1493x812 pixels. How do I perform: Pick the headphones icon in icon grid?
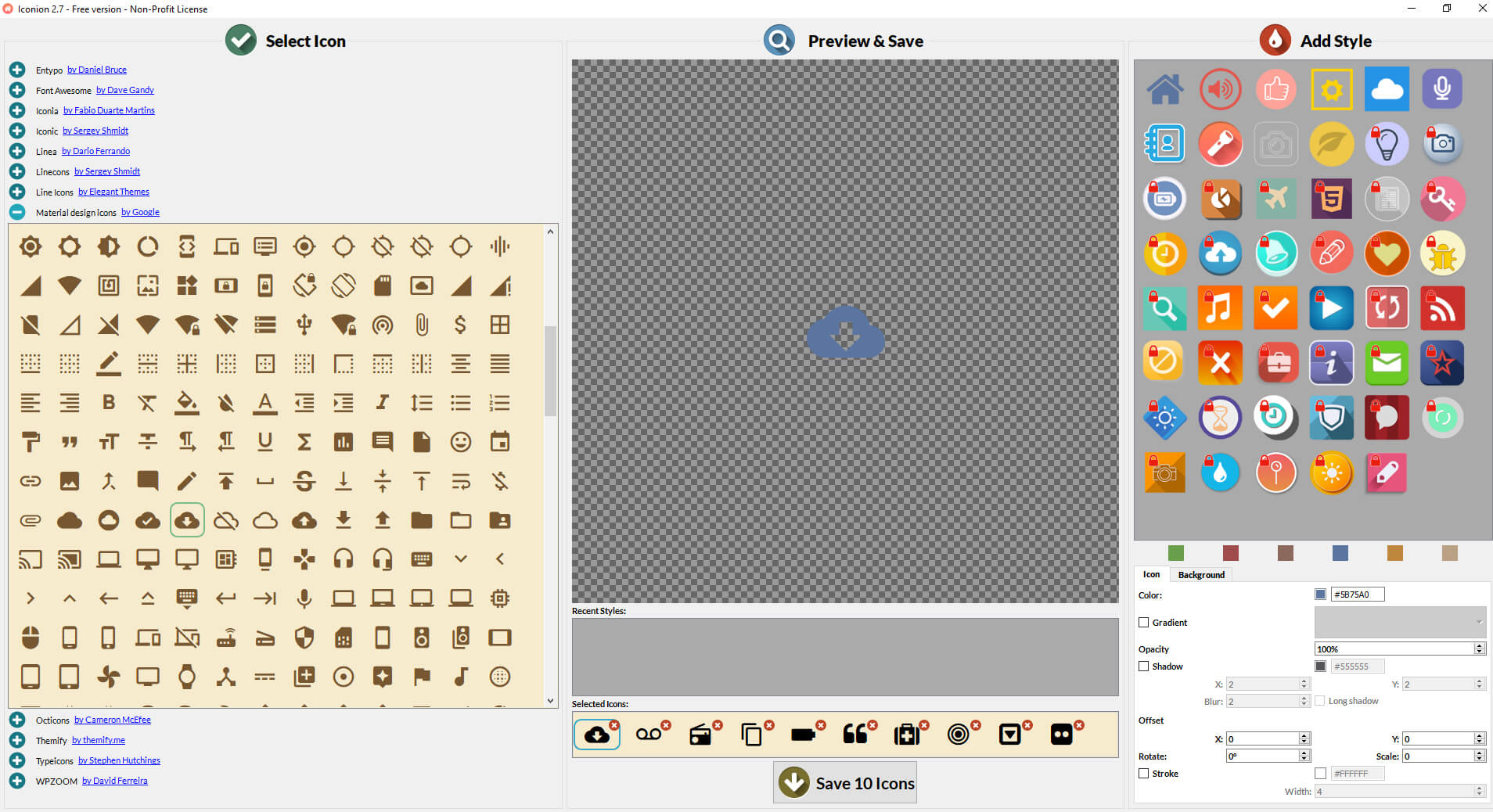click(x=344, y=559)
